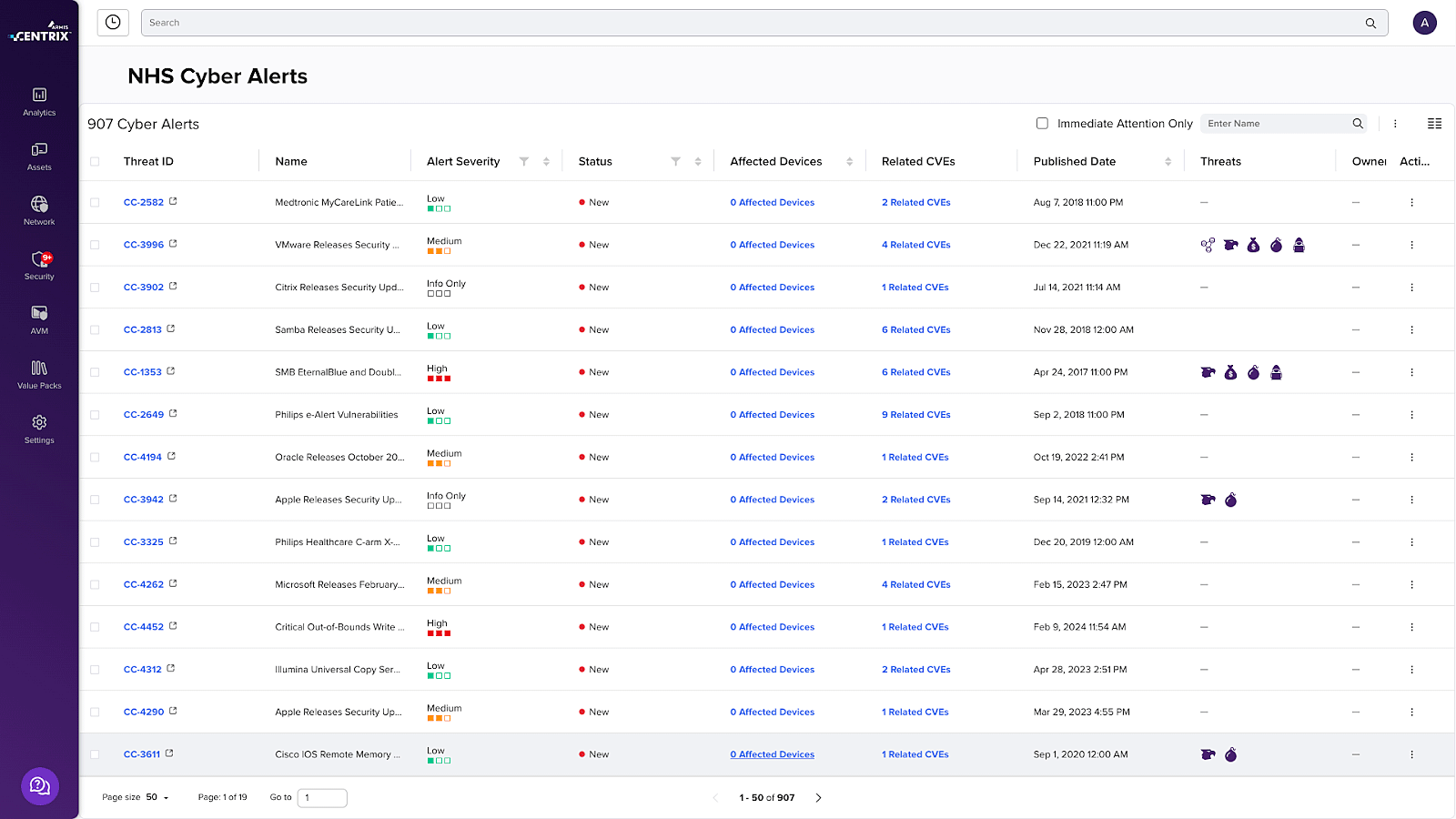Select checkbox for CC-1353 row
Image resolution: width=1456 pixels, height=819 pixels.
[x=95, y=372]
